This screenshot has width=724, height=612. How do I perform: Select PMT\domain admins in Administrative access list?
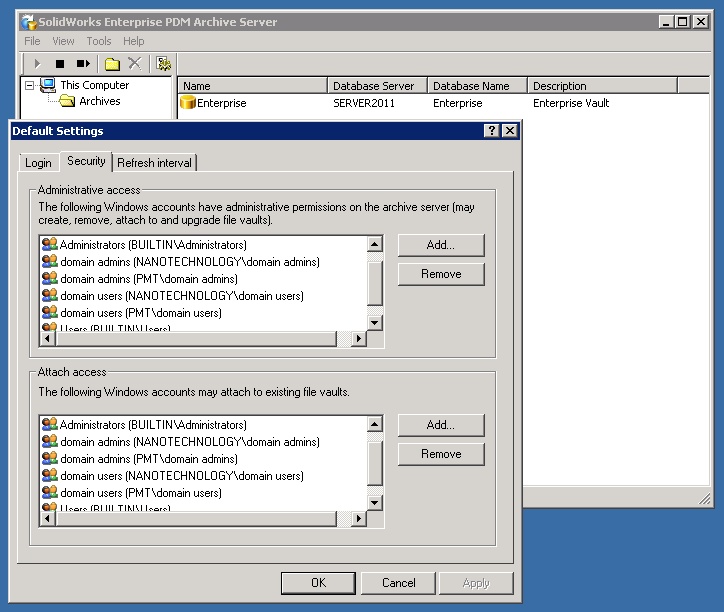coord(140,279)
